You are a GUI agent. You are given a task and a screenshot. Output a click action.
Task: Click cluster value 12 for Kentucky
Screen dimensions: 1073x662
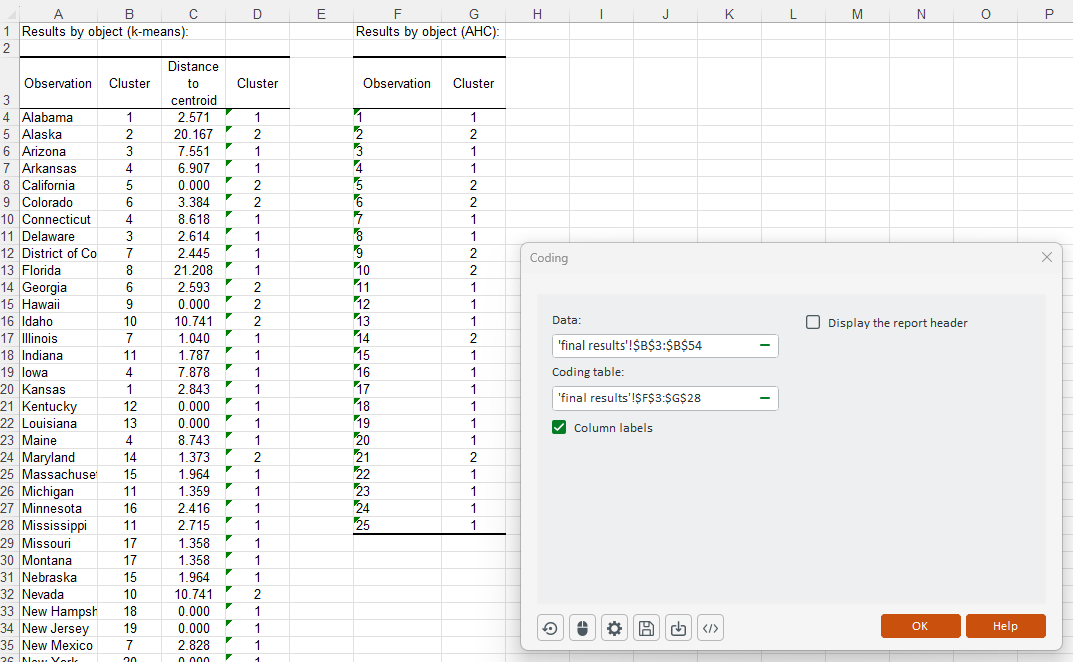[129, 407]
